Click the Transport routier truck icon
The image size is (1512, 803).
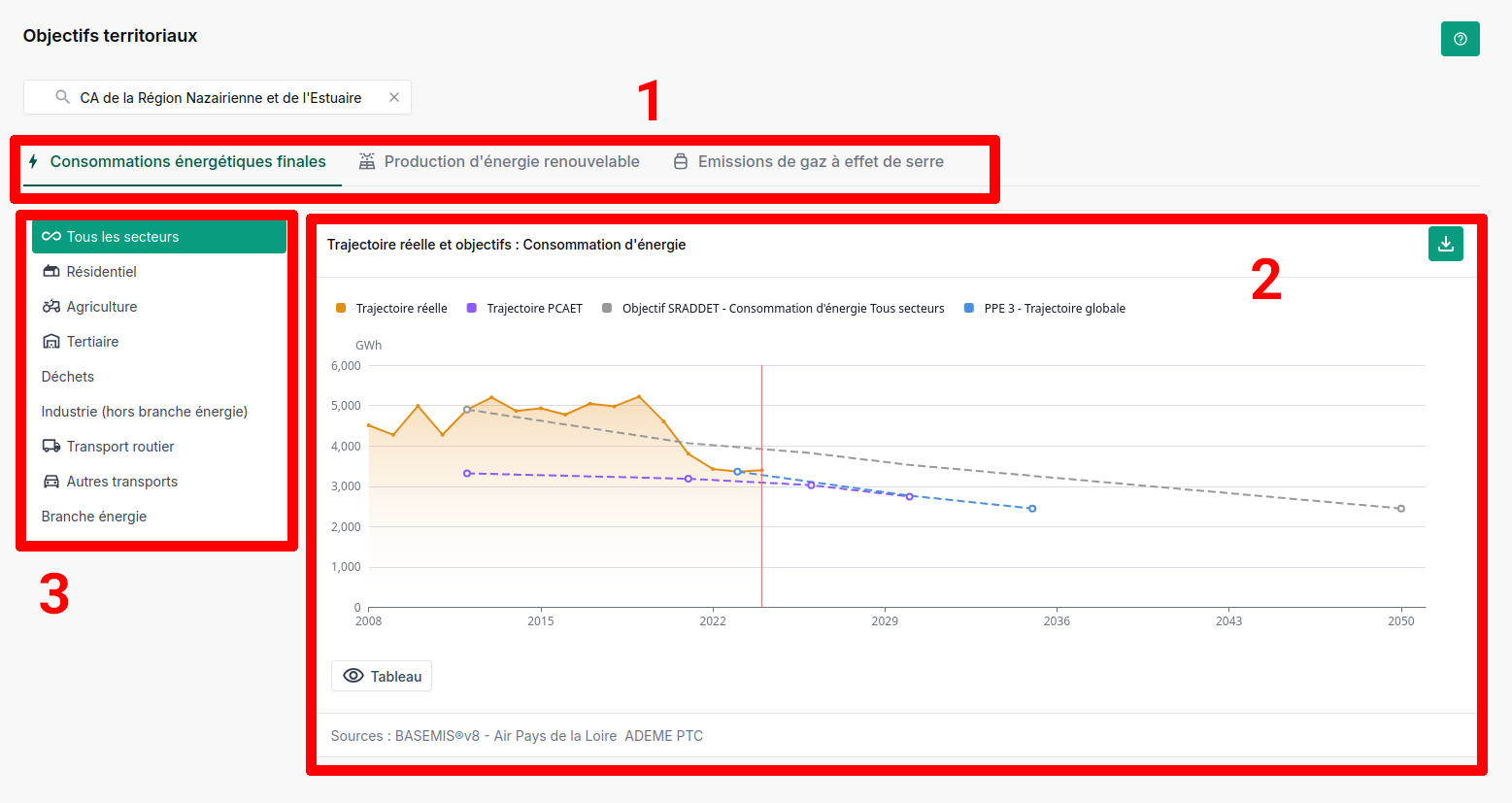click(51, 446)
